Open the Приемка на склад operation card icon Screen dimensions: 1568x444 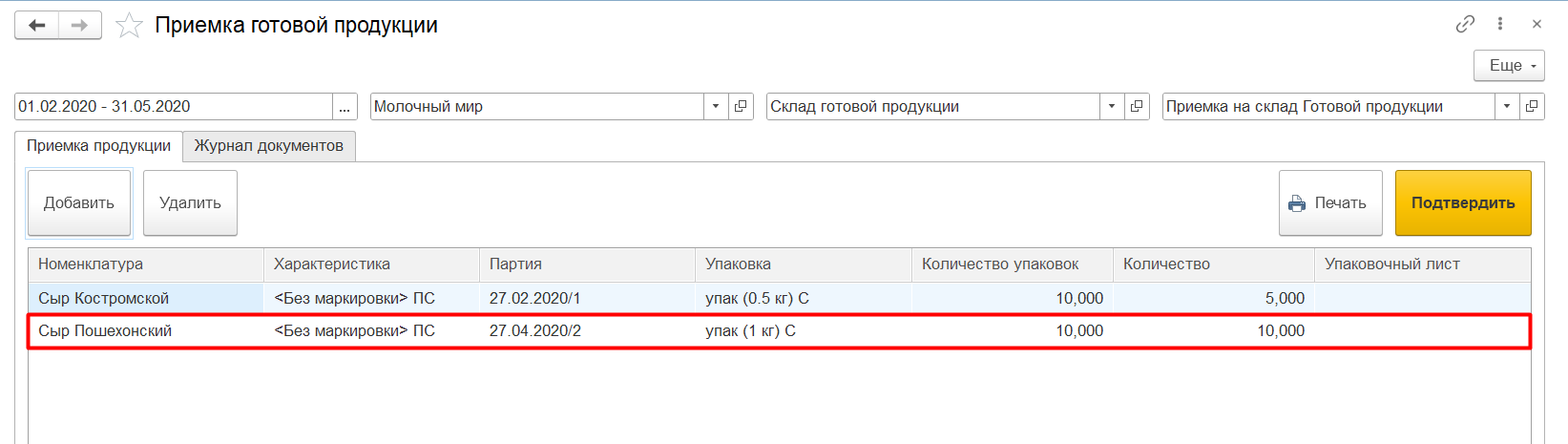[1532, 107]
